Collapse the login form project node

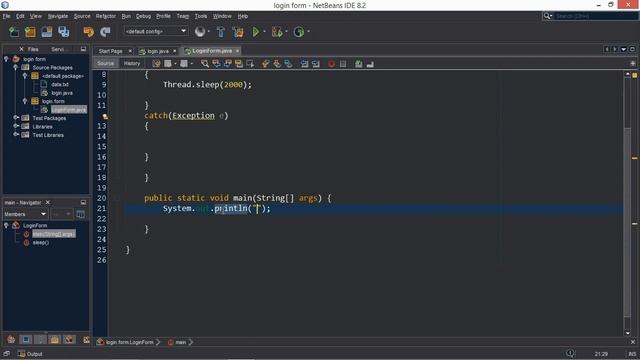pos(6,59)
